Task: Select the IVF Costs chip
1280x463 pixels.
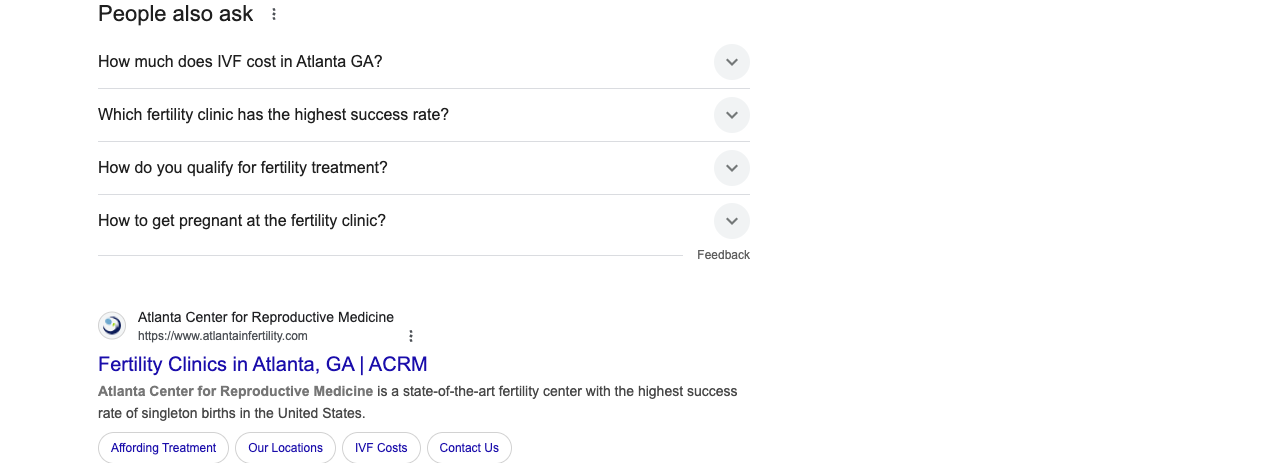Action: click(x=381, y=448)
